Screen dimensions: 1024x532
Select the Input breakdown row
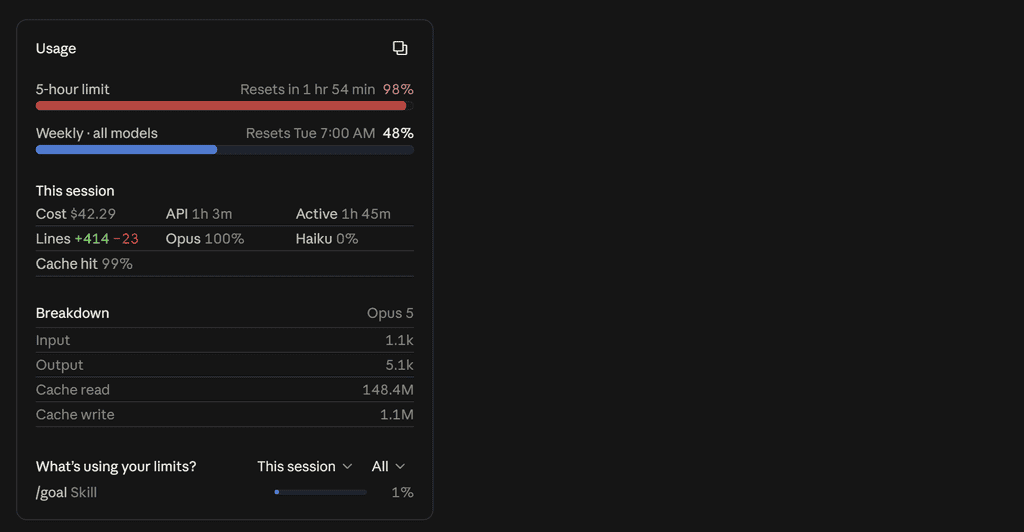(x=225, y=340)
